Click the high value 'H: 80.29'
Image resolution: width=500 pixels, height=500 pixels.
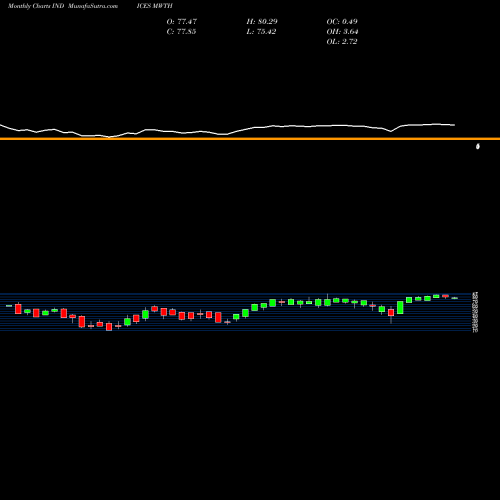262,22
